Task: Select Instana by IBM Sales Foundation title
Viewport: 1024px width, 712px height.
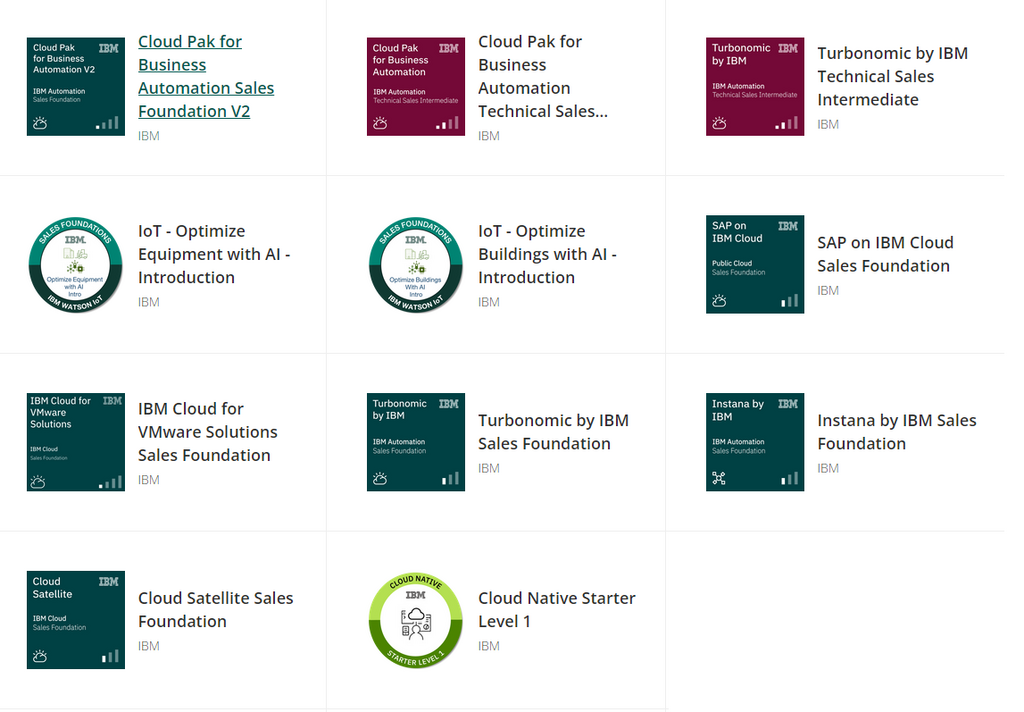Action: 896,432
